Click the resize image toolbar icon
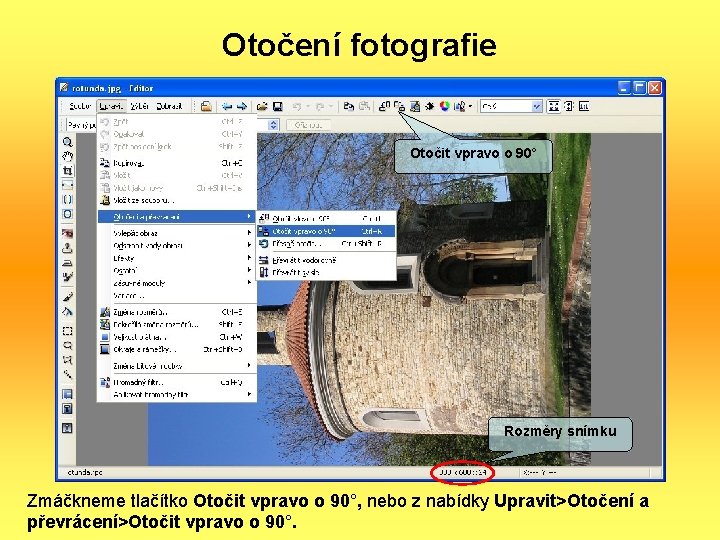Screen dimensions: 720x540 pyautogui.click(x=415, y=107)
